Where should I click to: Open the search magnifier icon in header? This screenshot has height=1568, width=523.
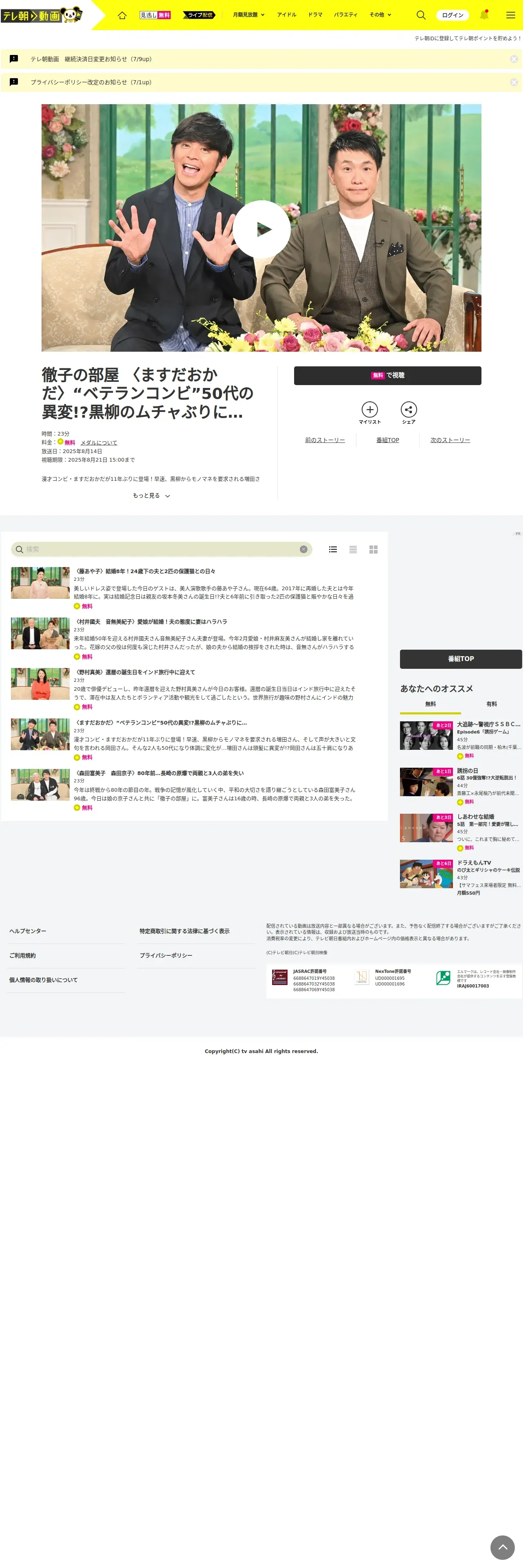(421, 15)
